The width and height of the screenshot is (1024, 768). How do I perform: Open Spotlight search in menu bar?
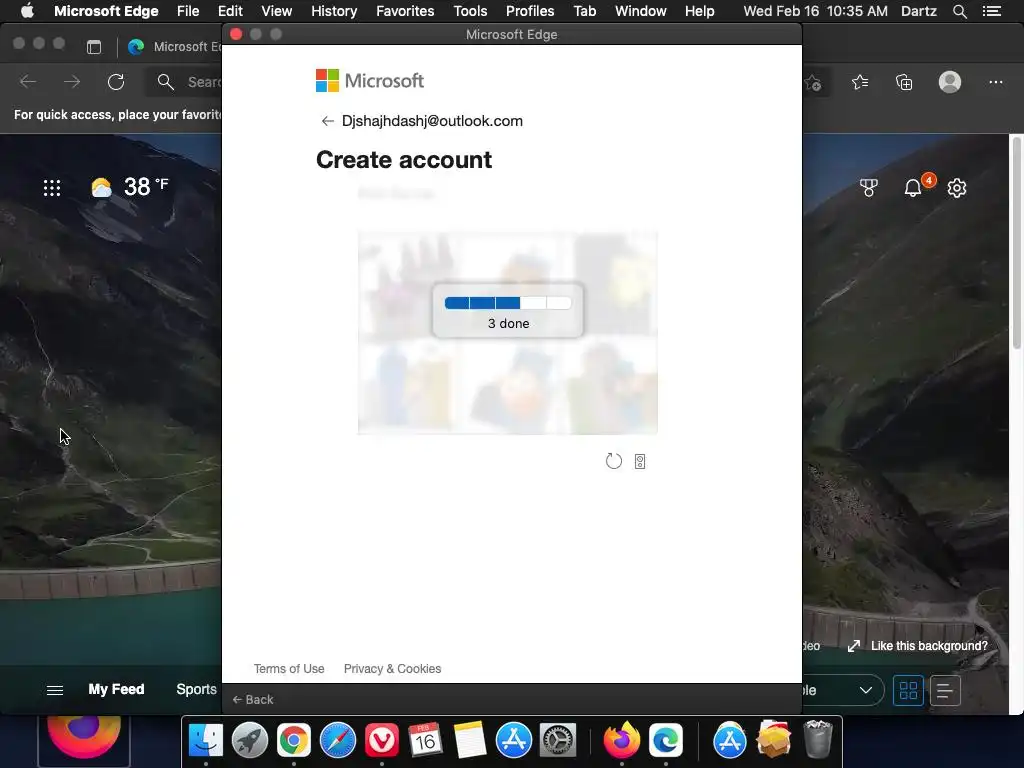(x=959, y=11)
